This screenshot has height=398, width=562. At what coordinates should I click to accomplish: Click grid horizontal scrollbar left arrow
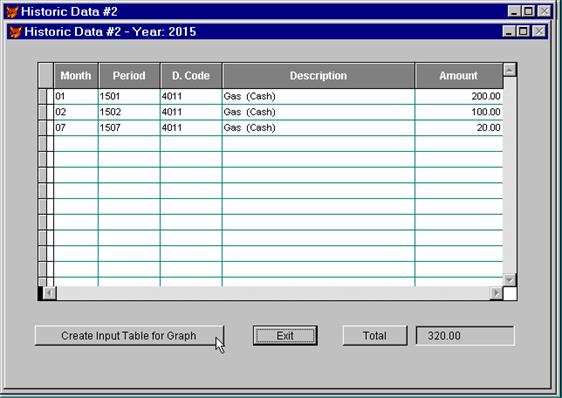[49, 293]
